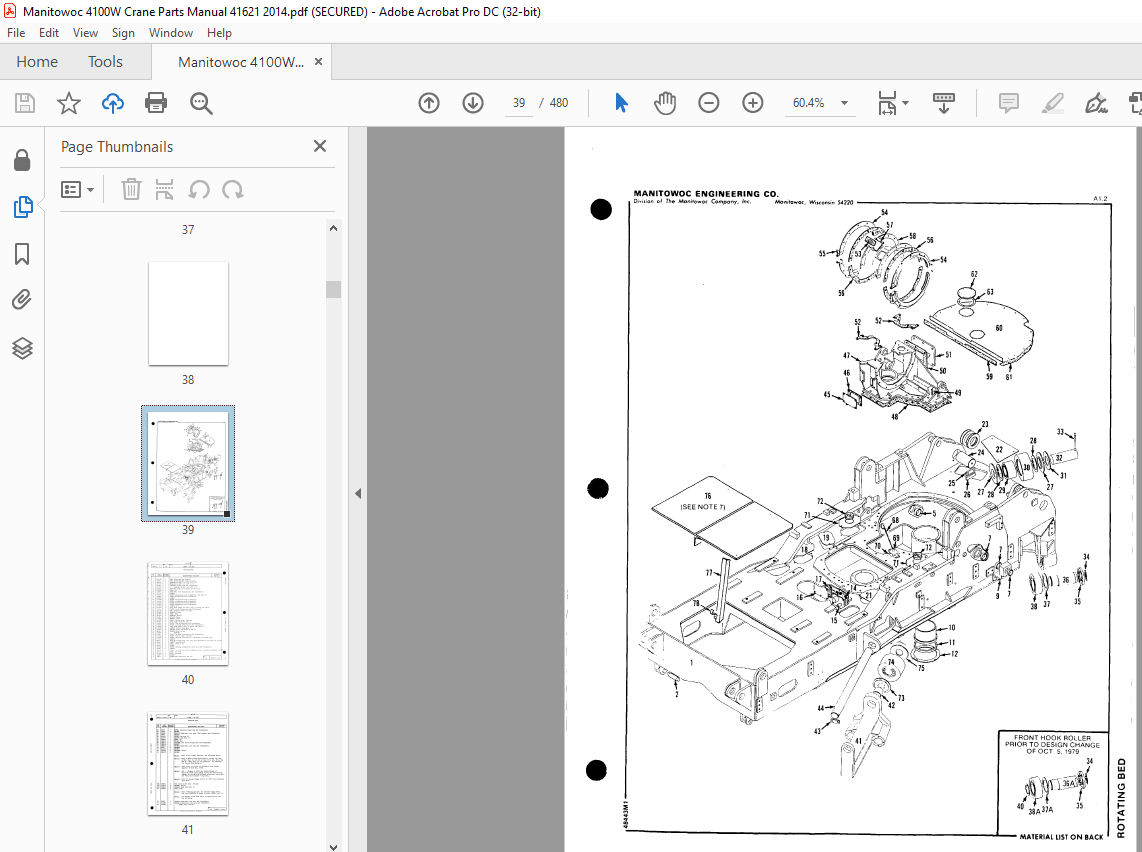Image resolution: width=1142 pixels, height=852 pixels.
Task: Open the Attachments panel
Action: (x=23, y=299)
